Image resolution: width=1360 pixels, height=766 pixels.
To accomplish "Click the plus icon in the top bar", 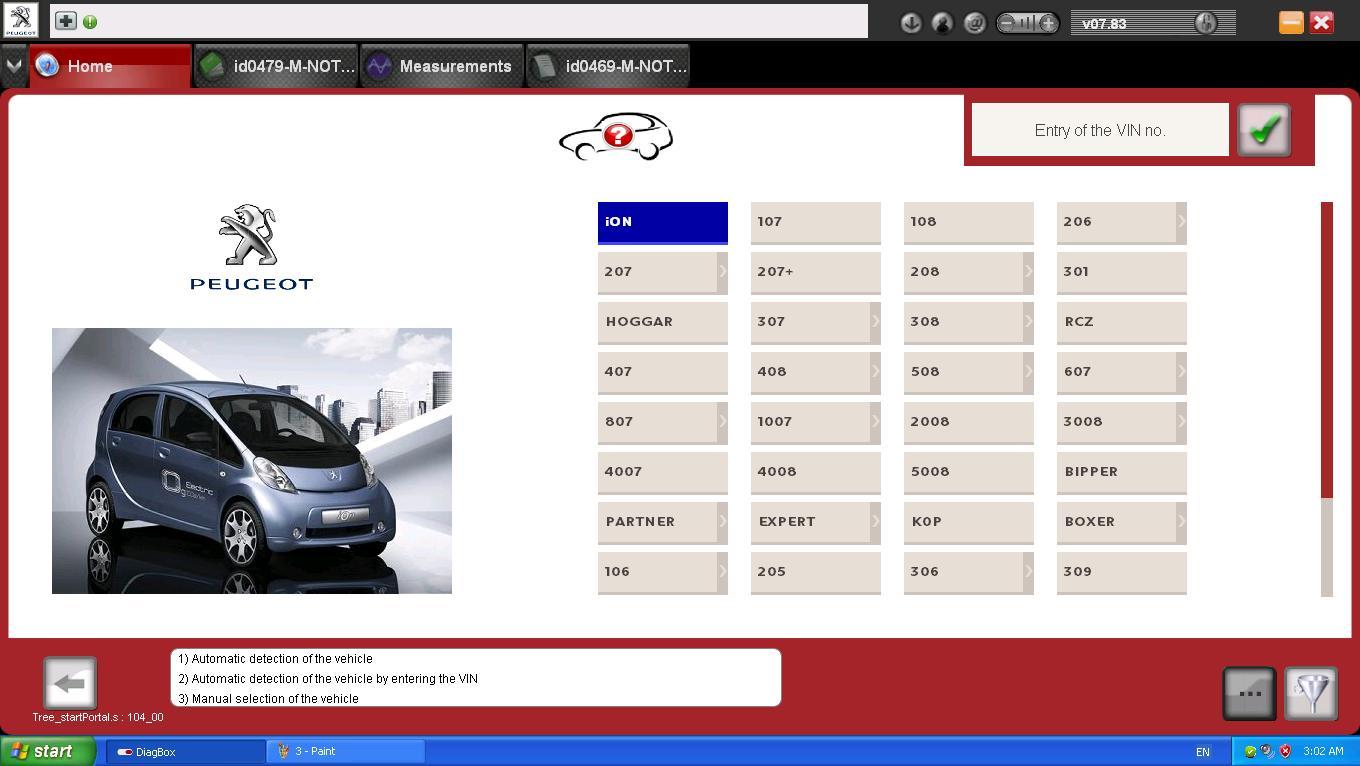I will tap(65, 21).
